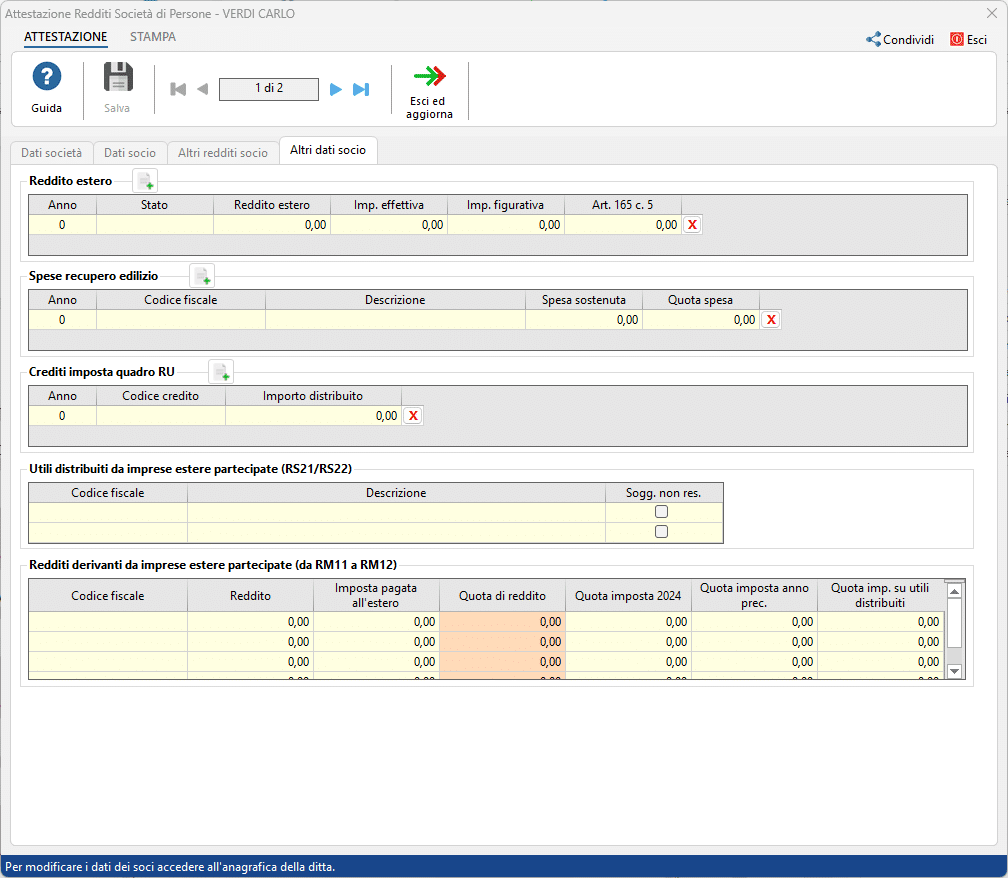Go to the previous record
Screen dimensions: 1008x878
[202, 89]
